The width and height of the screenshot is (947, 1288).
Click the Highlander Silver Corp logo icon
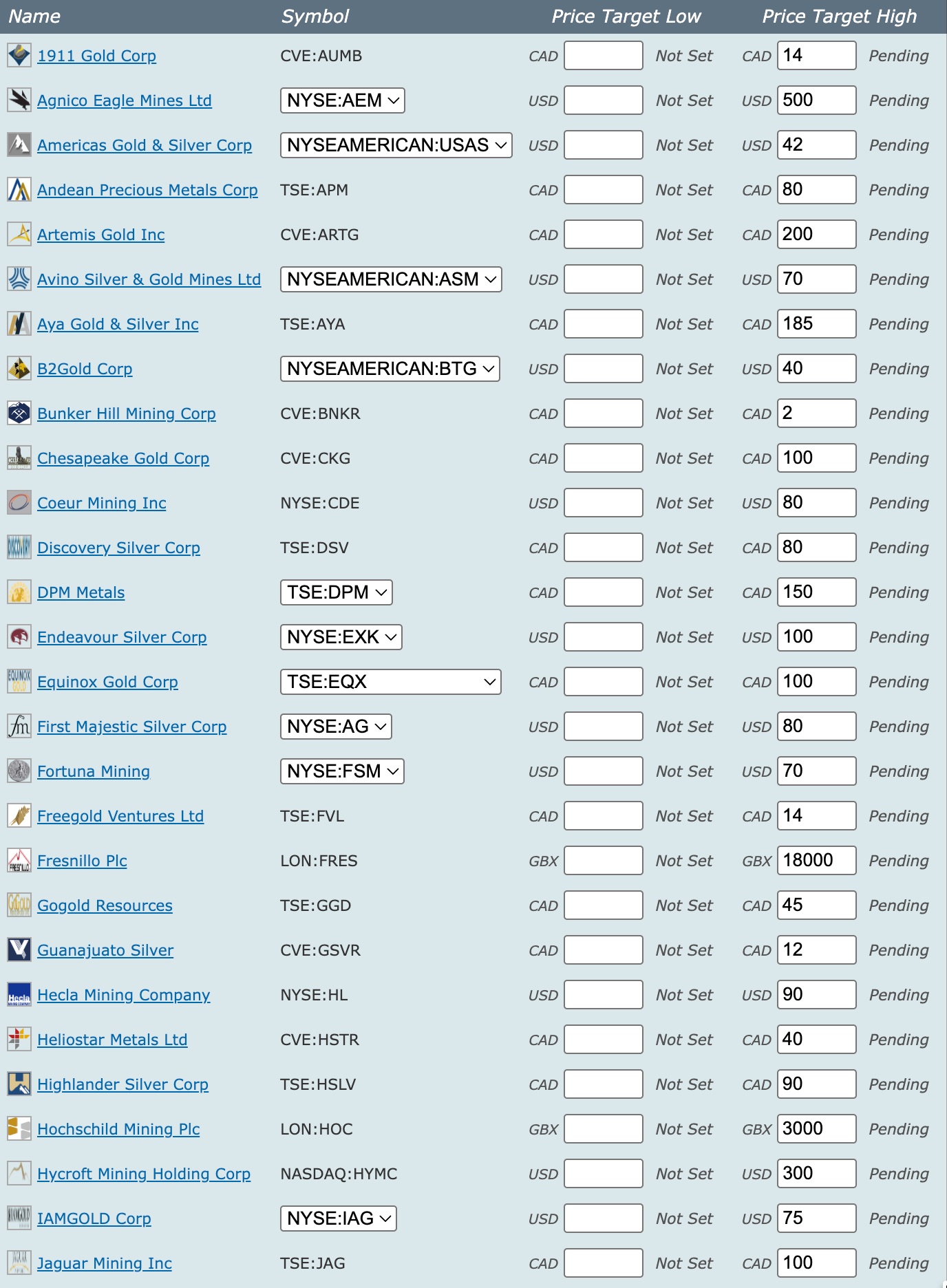19,1084
